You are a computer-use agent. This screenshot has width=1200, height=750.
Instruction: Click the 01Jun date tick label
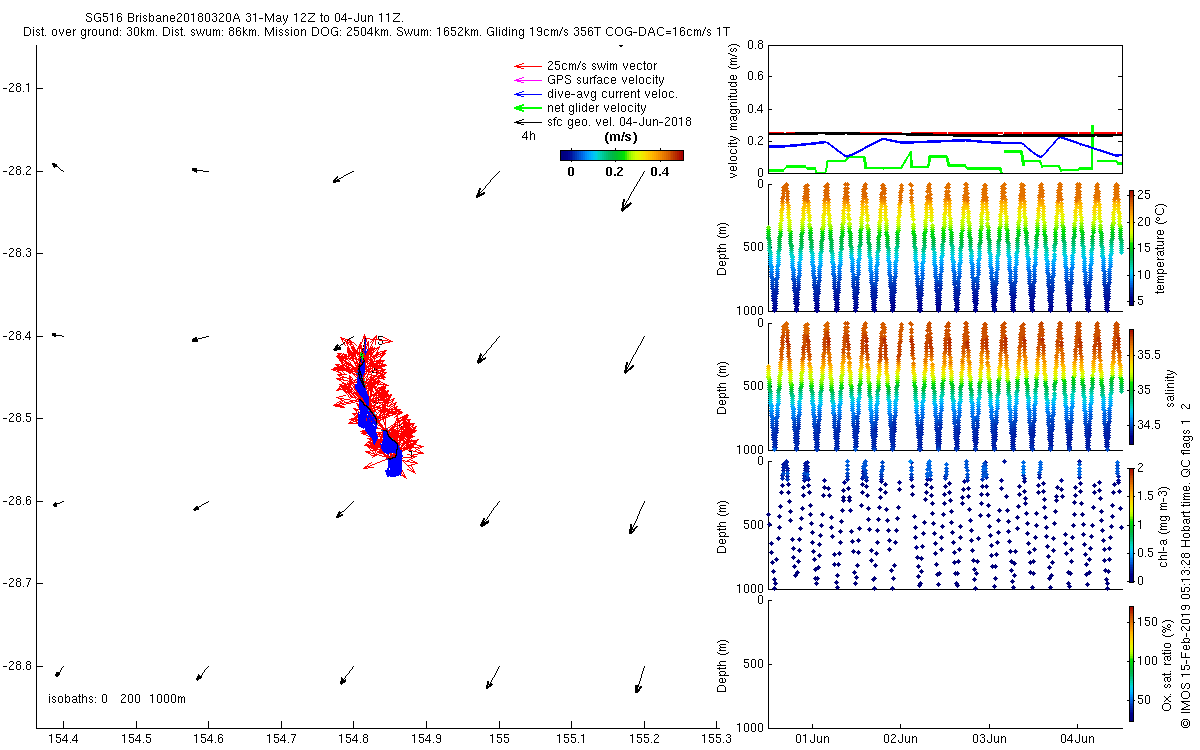[x=811, y=740]
